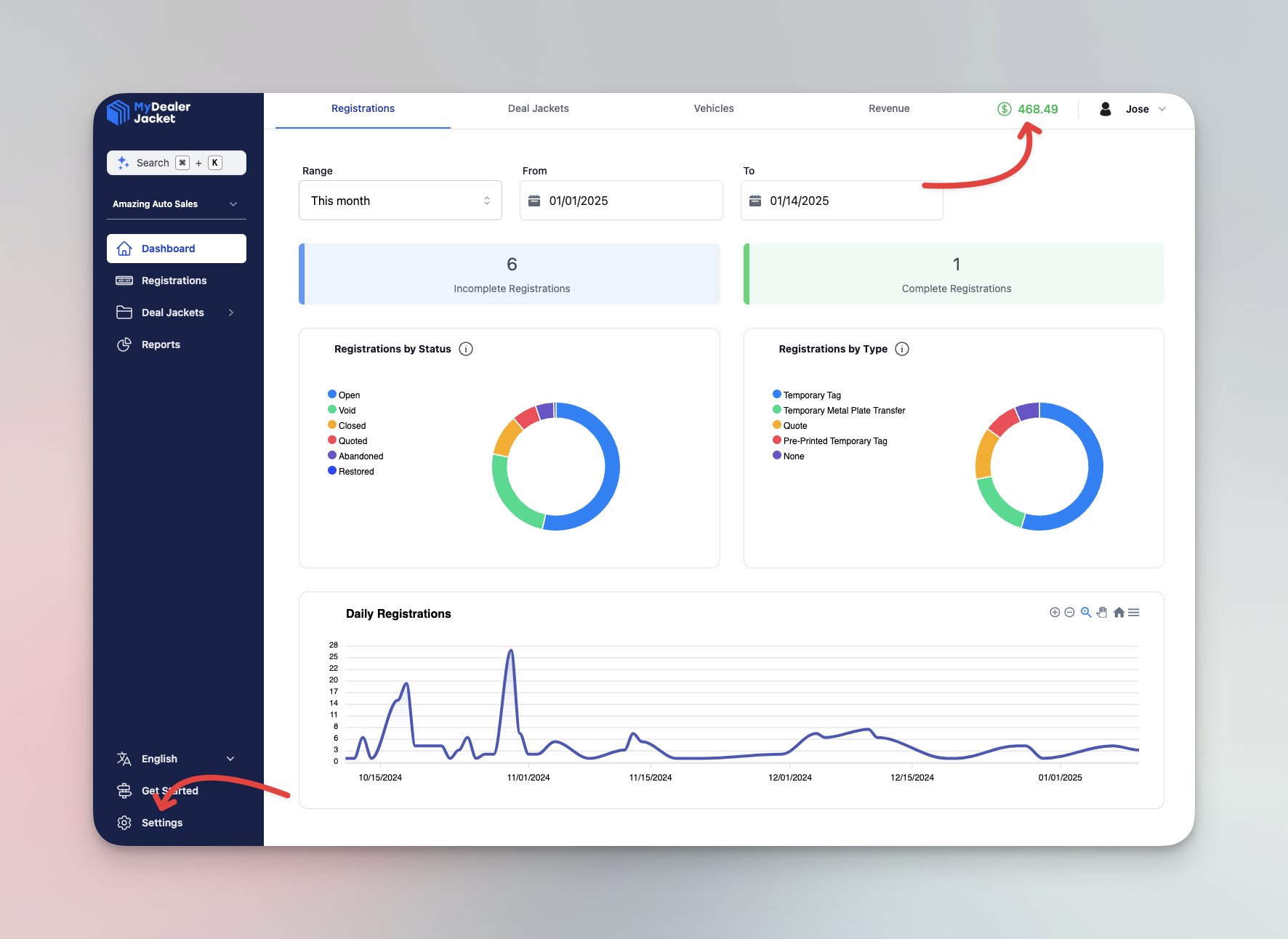The height and width of the screenshot is (939, 1288).
Task: Switch to the Vehicles tab
Action: [713, 108]
